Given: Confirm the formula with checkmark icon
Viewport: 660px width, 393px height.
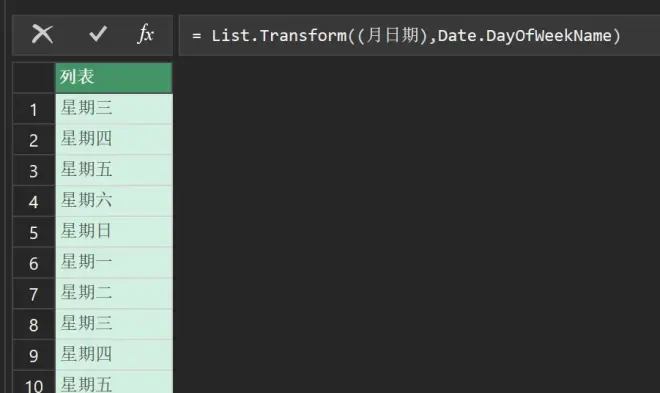Looking at the screenshot, I should pos(98,34).
